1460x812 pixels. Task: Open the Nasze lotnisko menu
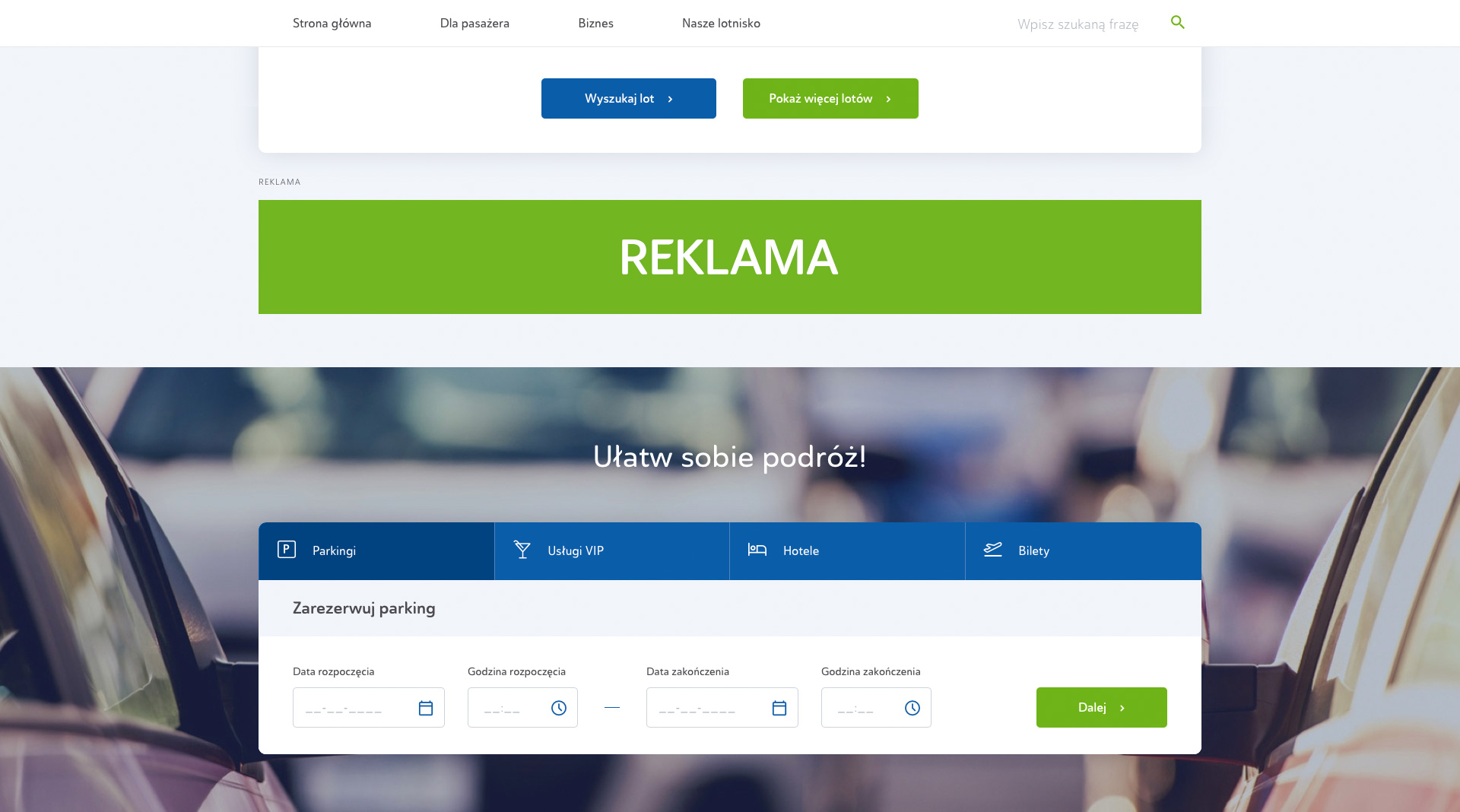(721, 23)
